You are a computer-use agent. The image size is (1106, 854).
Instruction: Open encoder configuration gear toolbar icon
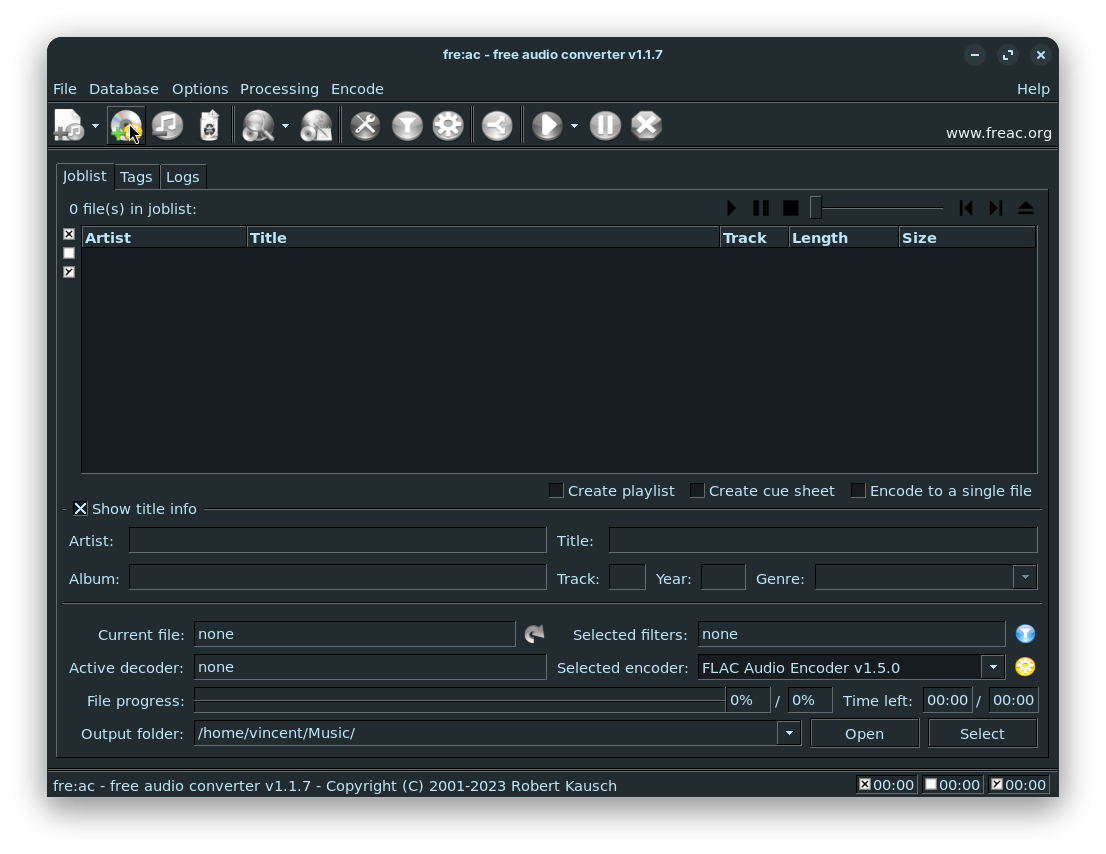[448, 126]
